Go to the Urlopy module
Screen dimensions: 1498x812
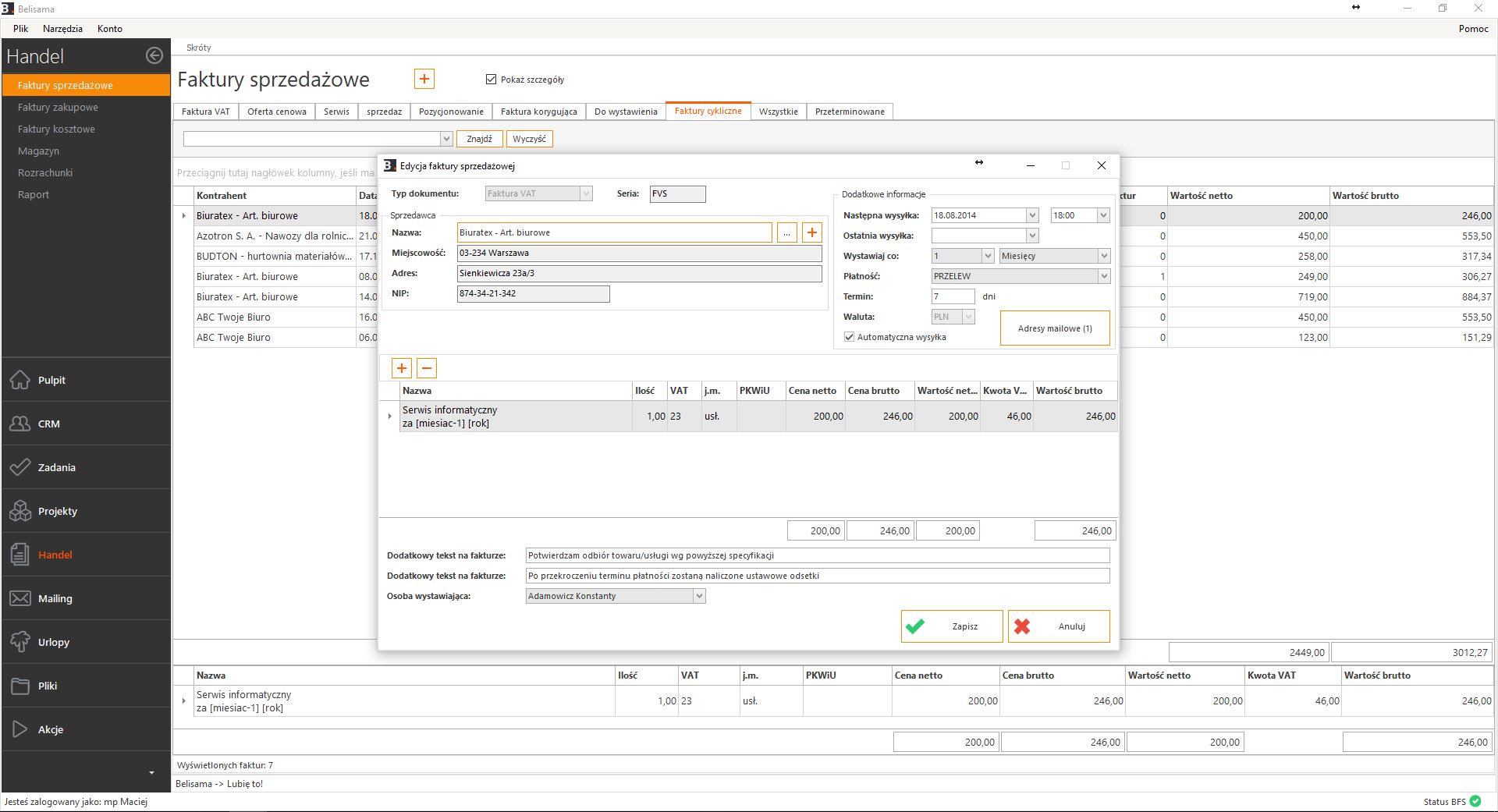point(53,642)
